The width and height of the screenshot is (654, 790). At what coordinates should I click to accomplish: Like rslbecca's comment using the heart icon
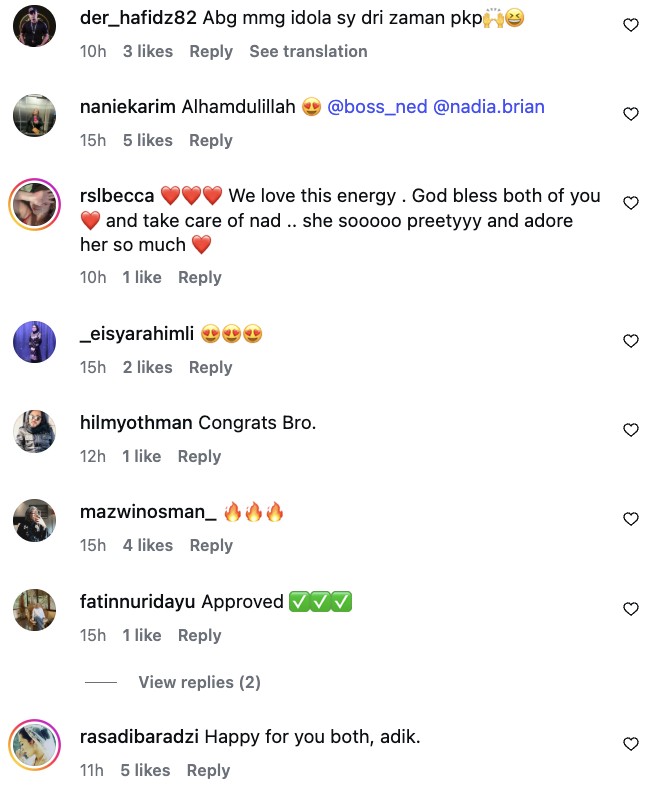[x=631, y=203]
